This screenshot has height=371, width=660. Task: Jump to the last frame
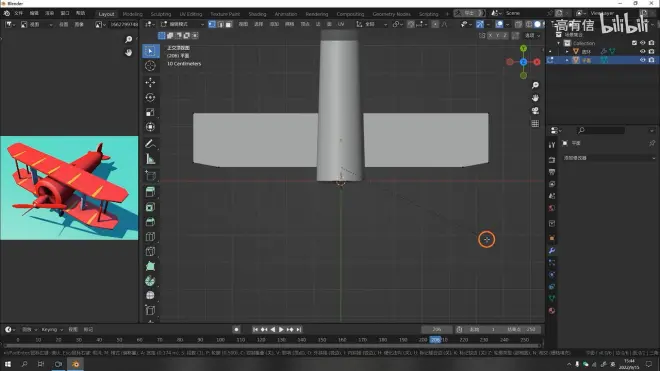(x=298, y=329)
